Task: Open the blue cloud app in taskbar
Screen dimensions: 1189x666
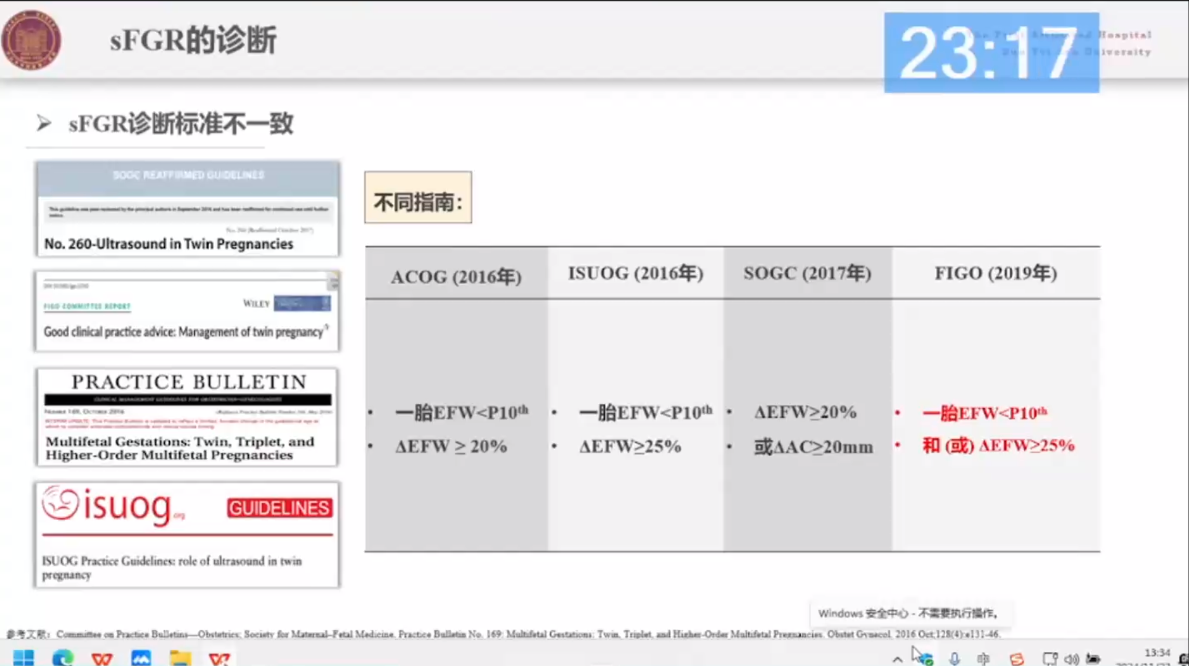Action: click(x=141, y=658)
